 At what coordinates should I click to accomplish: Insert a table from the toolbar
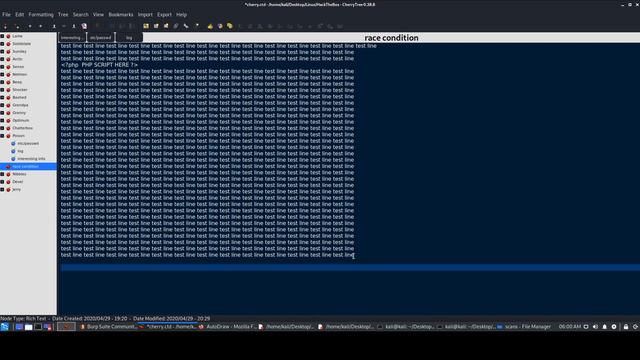156,26
